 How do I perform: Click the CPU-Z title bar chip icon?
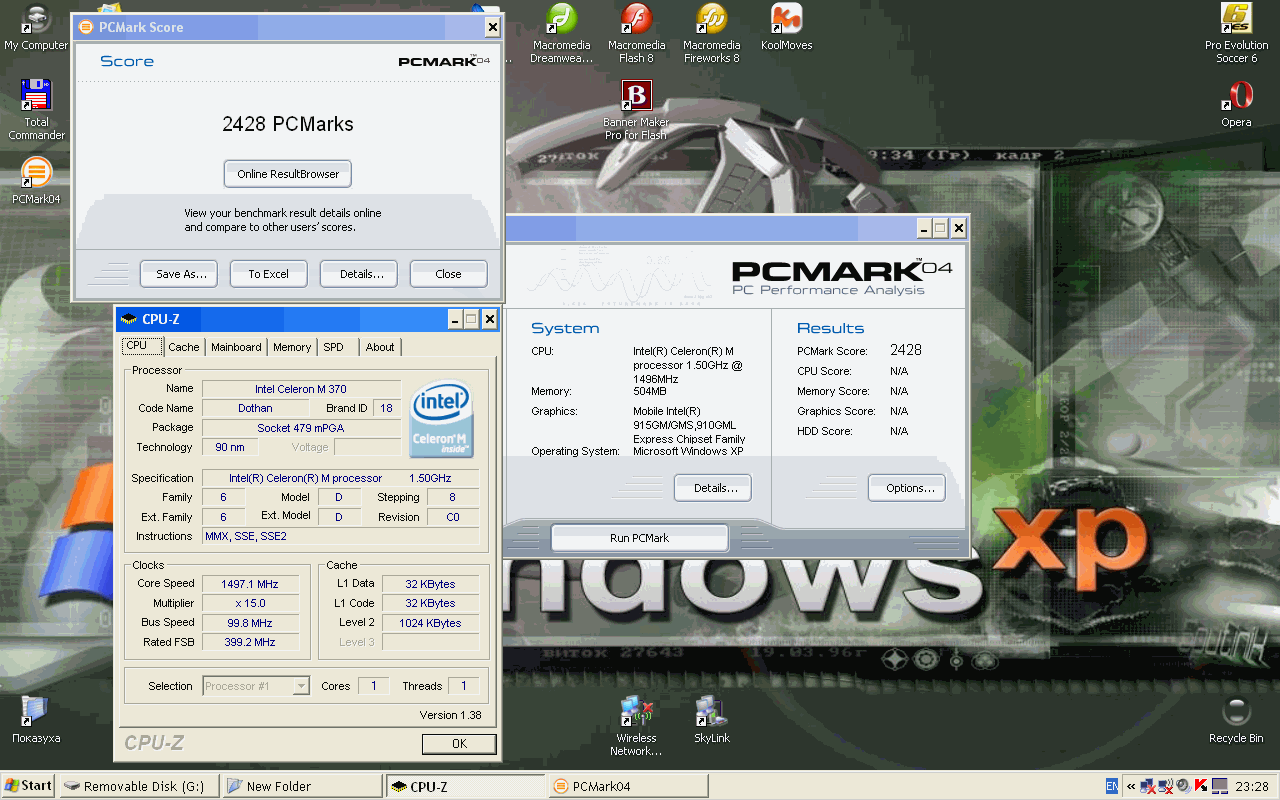pos(128,320)
